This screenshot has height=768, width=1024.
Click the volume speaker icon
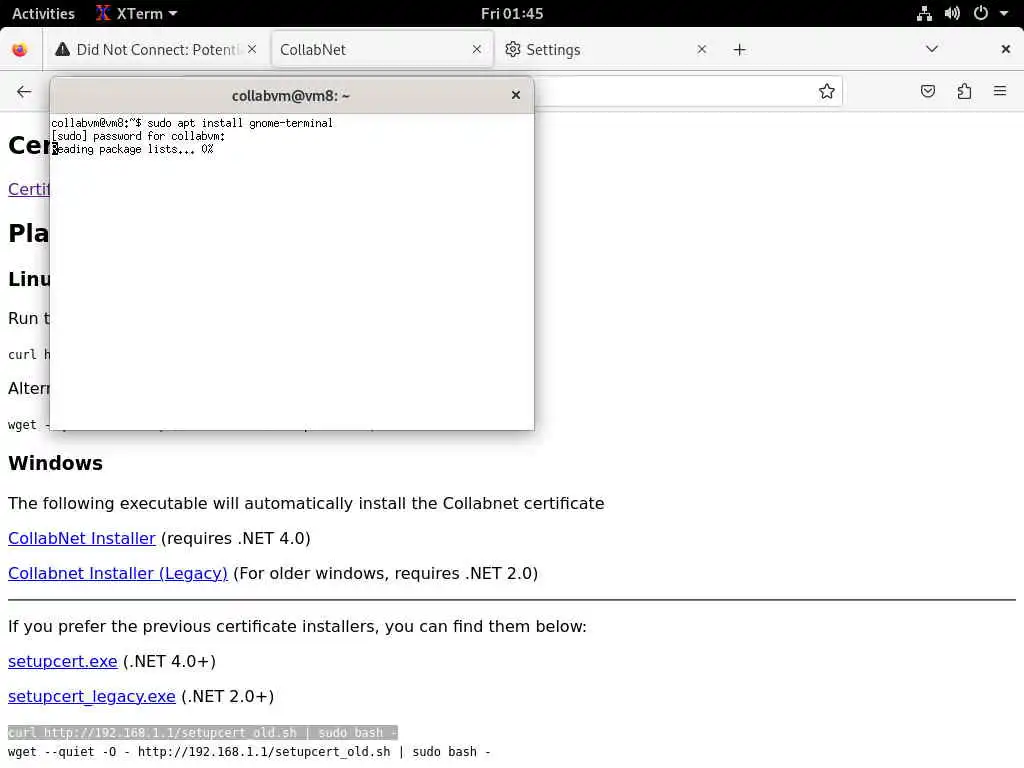click(x=952, y=13)
